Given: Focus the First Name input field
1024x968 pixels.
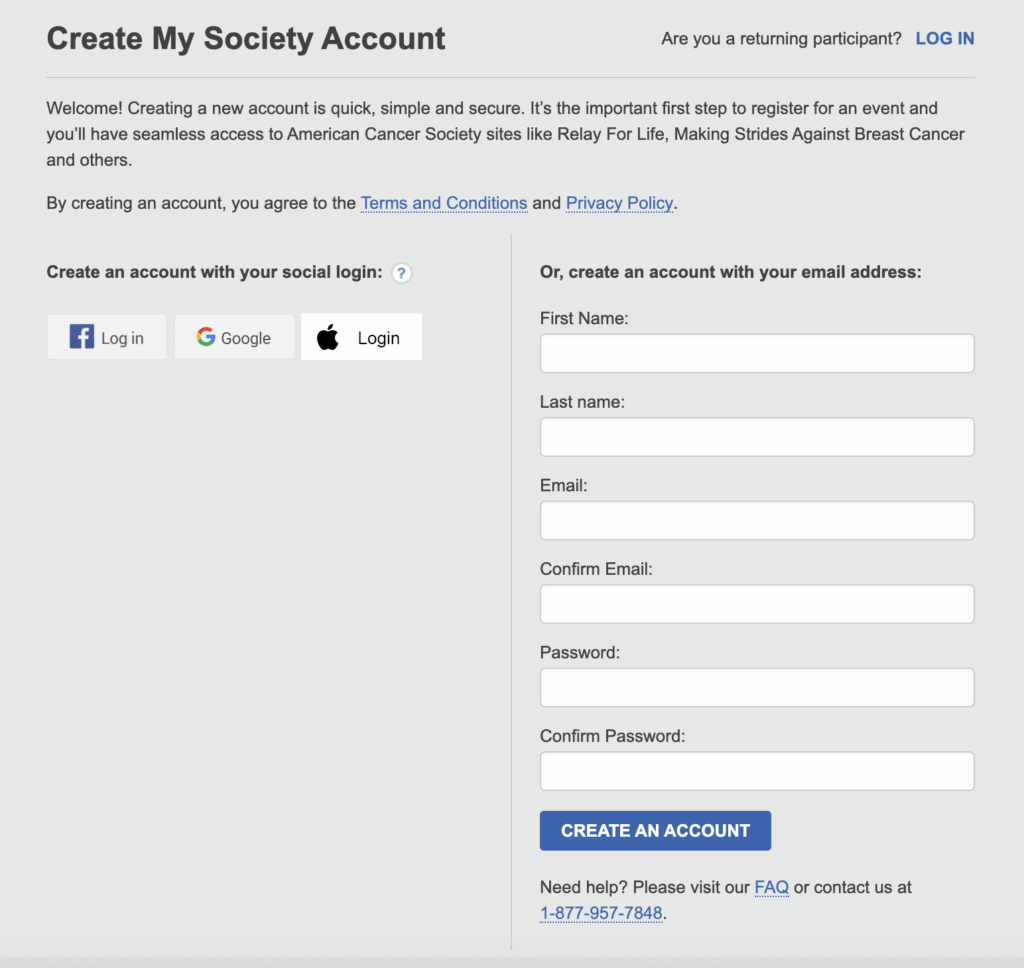Looking at the screenshot, I should point(756,354).
